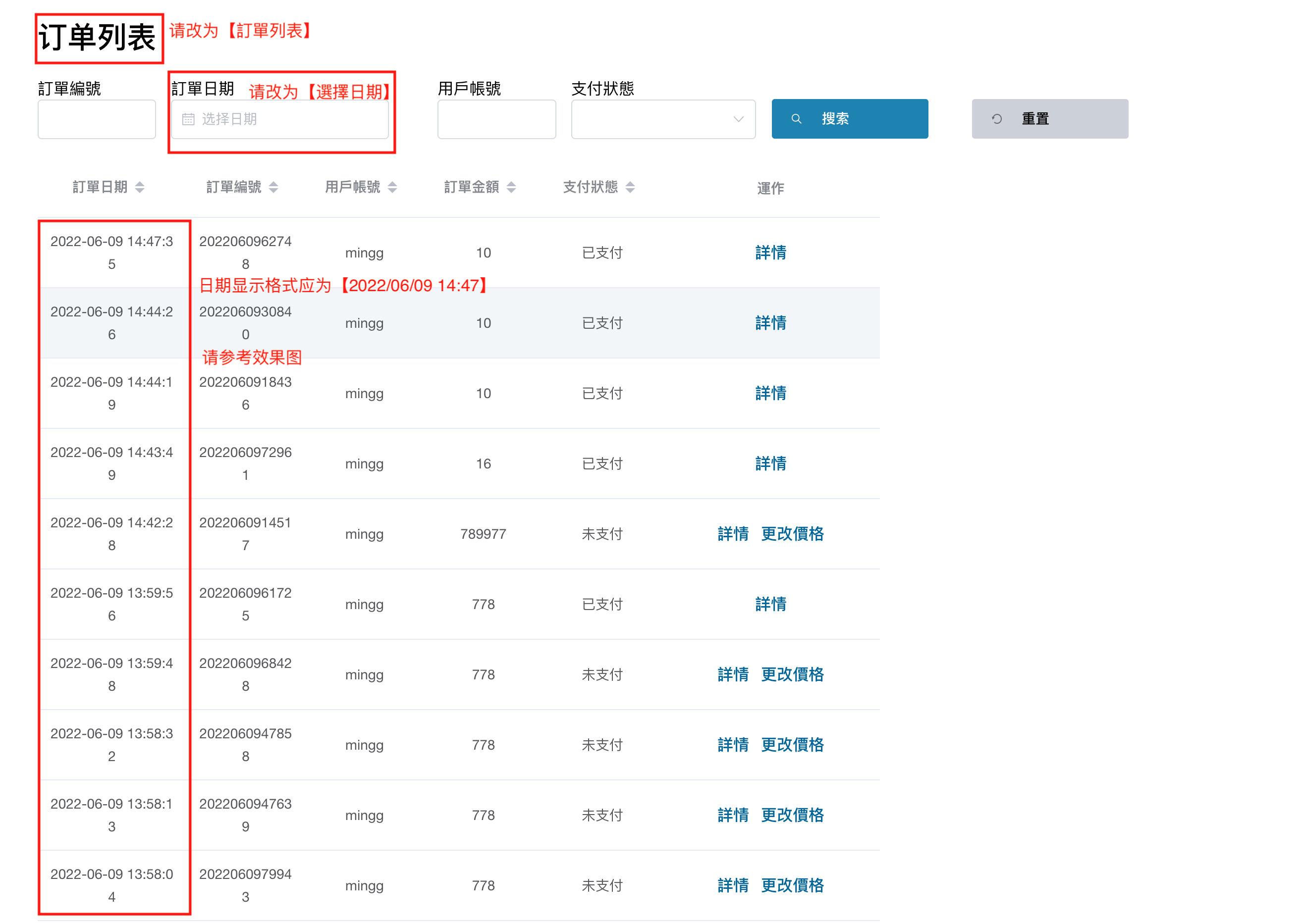Click 更改價格 for order 2022060914517
The width and height of the screenshot is (1304, 924).
[792, 534]
